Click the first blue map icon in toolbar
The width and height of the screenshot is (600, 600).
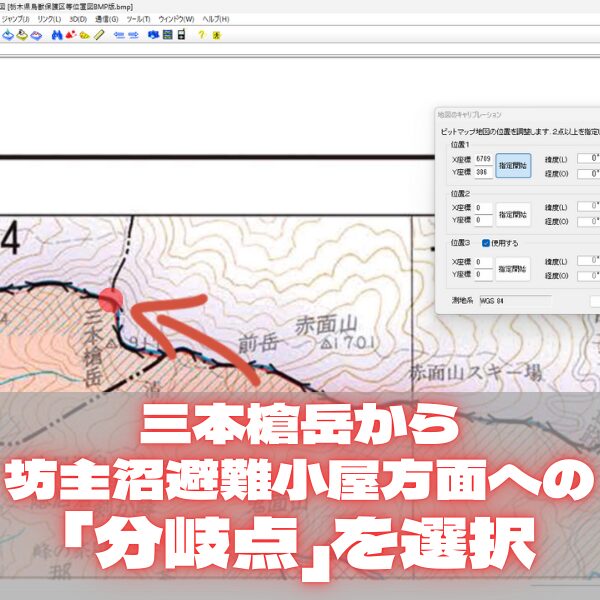(7, 35)
